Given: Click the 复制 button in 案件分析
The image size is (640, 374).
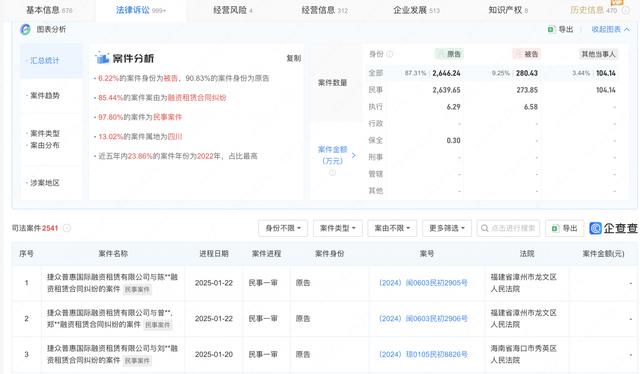Looking at the screenshot, I should pos(293,58).
